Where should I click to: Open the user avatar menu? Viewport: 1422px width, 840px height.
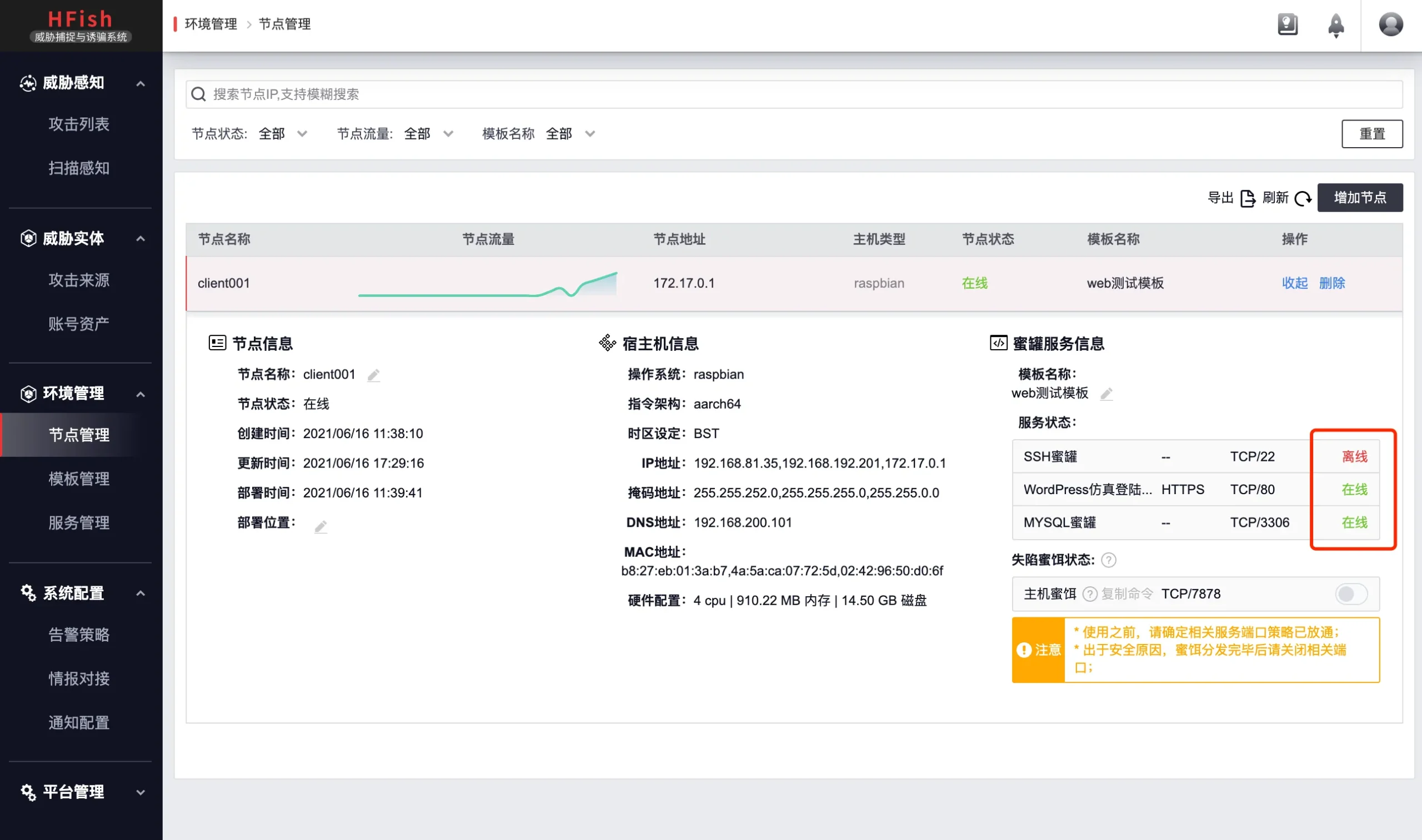coord(1390,24)
